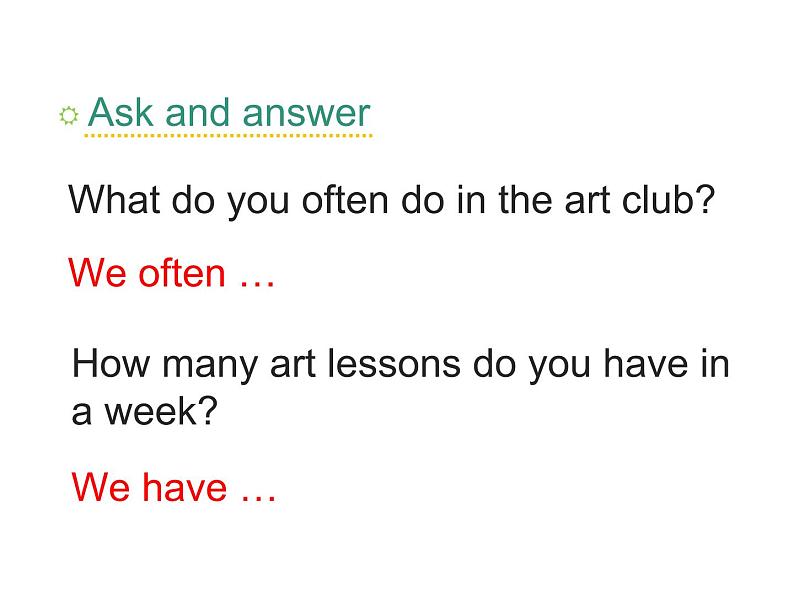794x596 pixels.
Task: Click the word 'often' in black question
Action: pyautogui.click(x=345, y=200)
